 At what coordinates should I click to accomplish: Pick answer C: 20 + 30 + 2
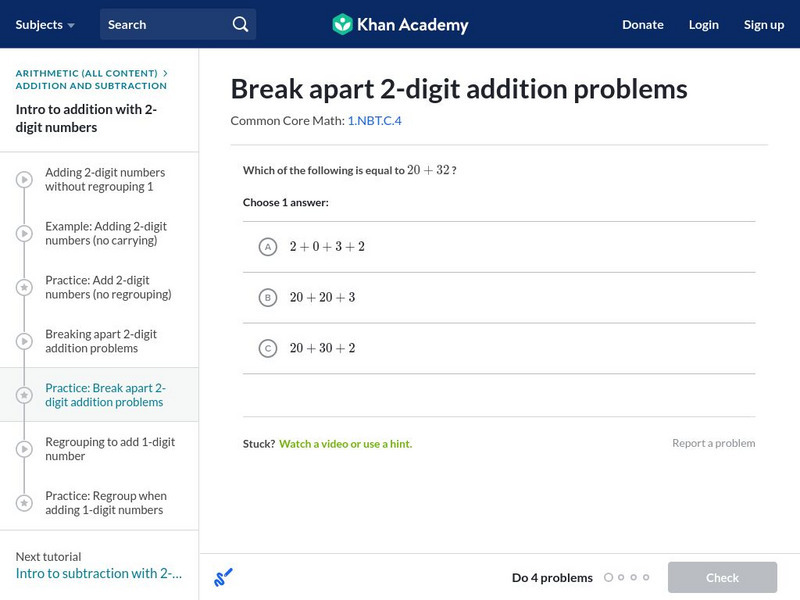(x=267, y=348)
